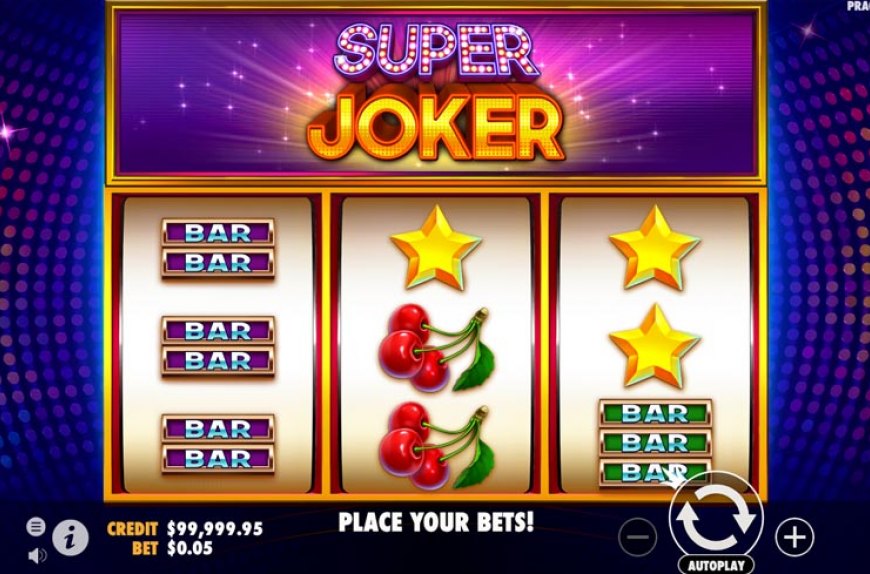Open the game info icon

click(x=70, y=537)
